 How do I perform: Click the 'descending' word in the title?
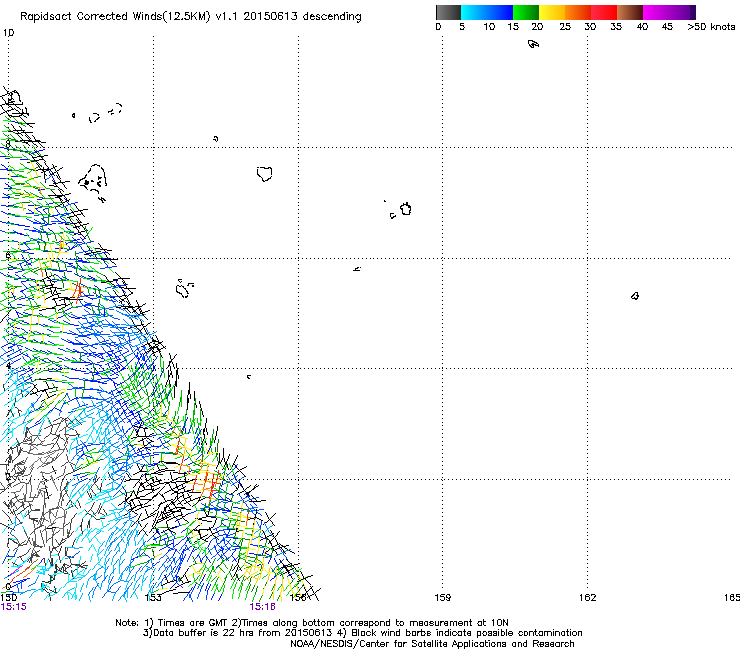click(332, 17)
